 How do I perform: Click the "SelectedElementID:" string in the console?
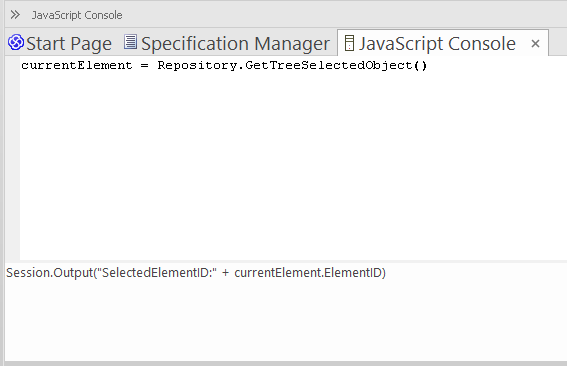coord(159,273)
